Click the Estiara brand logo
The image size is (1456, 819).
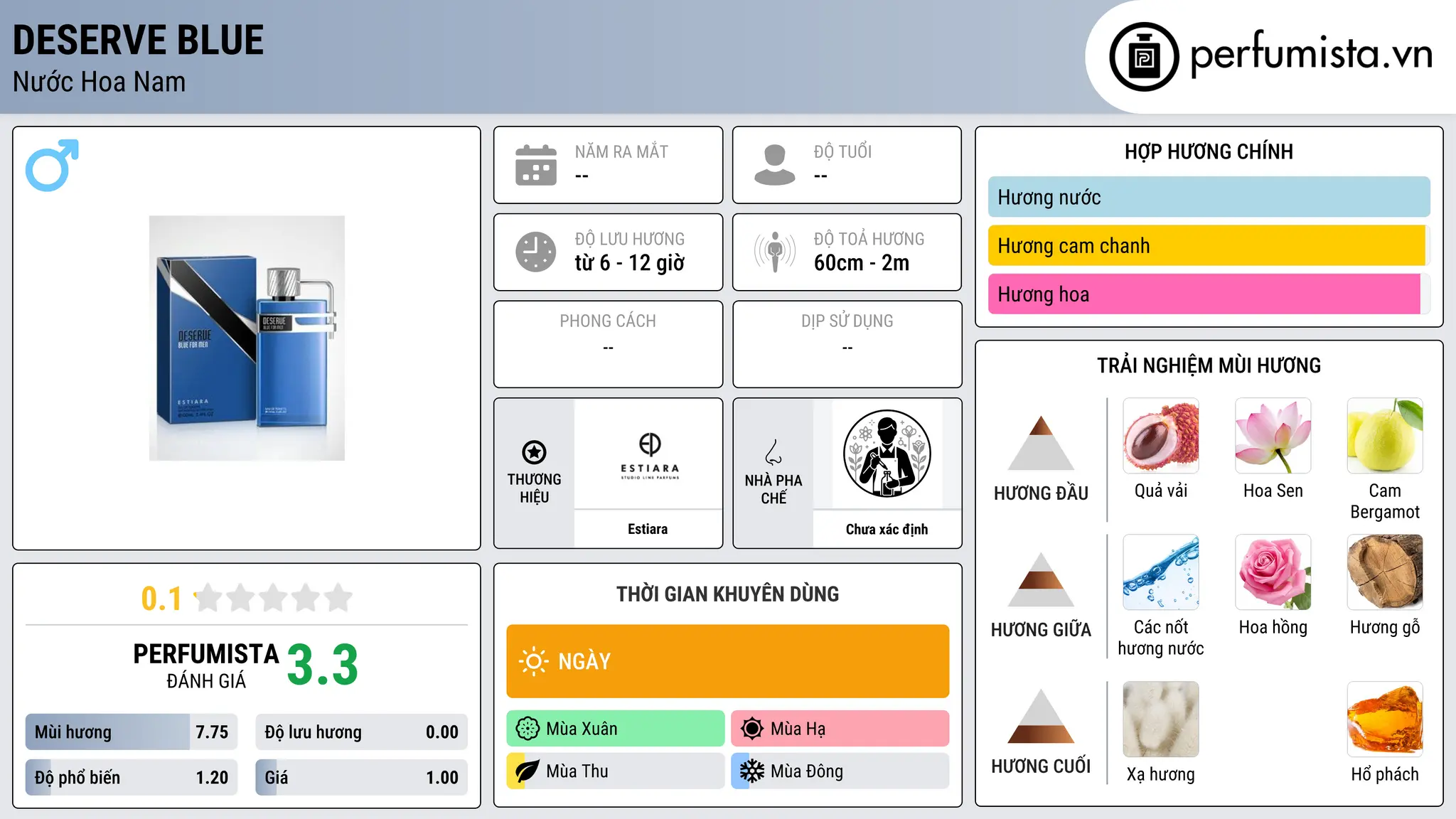click(650, 456)
